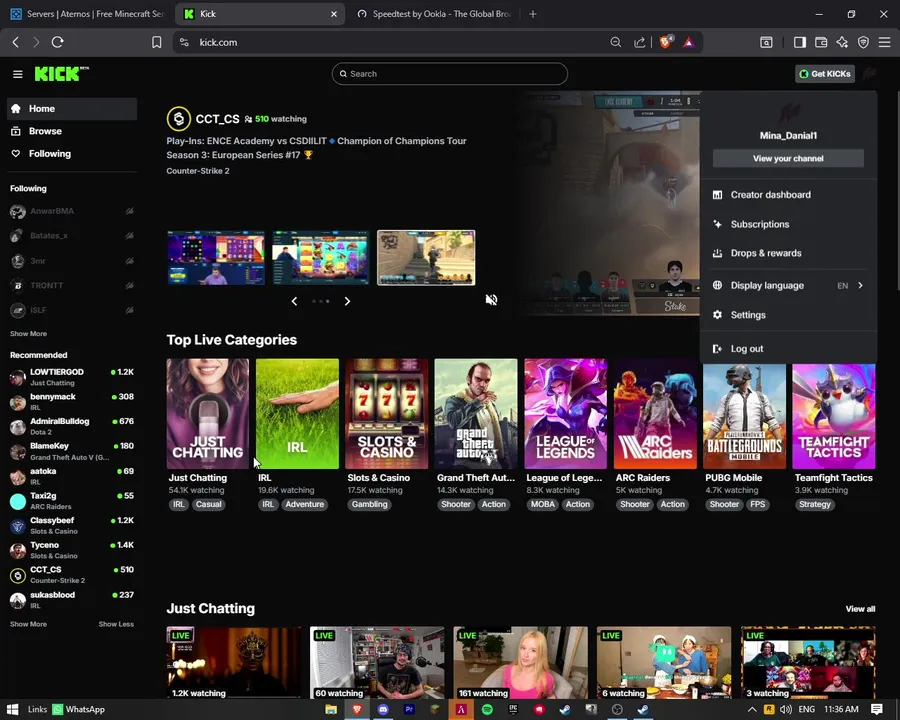Open the IRL category card
900x720 pixels.
pos(297,414)
